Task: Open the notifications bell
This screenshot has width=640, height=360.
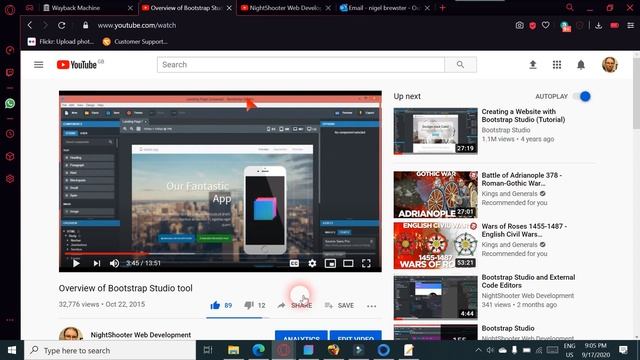Action: [581, 64]
